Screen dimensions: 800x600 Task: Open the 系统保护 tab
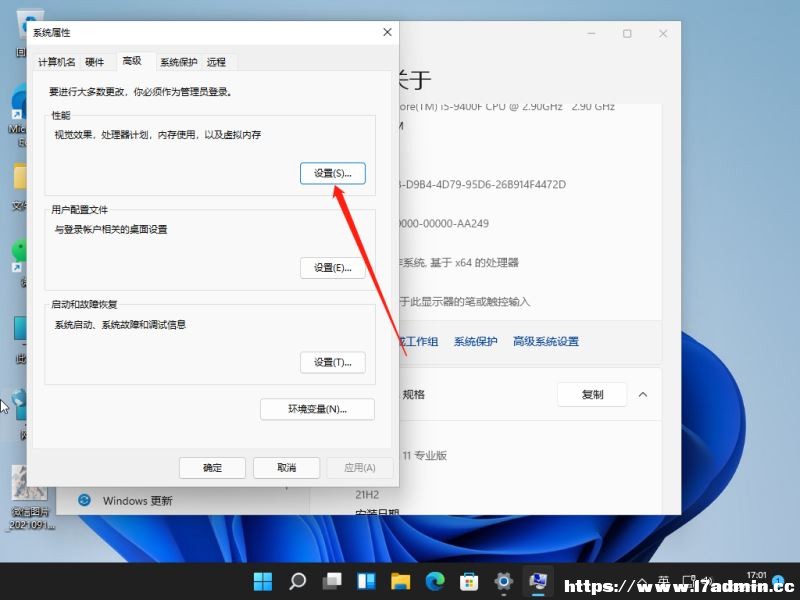coord(179,62)
